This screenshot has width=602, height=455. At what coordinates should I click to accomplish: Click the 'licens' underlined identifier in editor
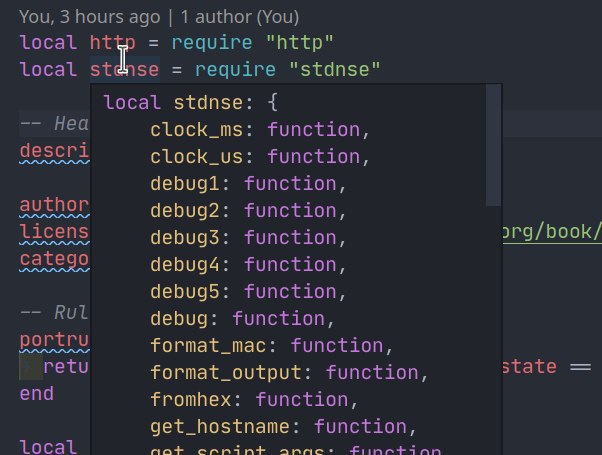point(54,232)
